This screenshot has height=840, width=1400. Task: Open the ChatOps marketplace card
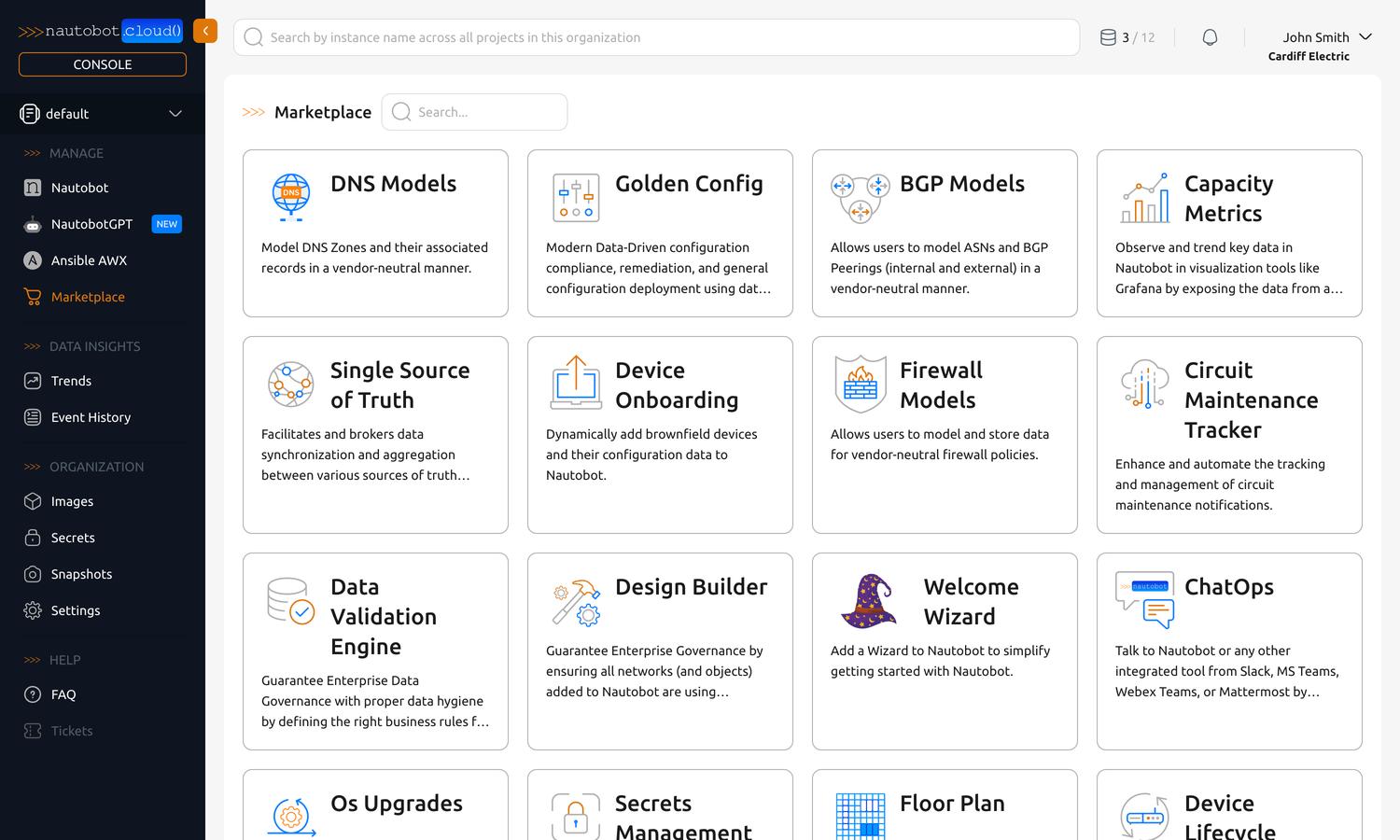(1229, 651)
